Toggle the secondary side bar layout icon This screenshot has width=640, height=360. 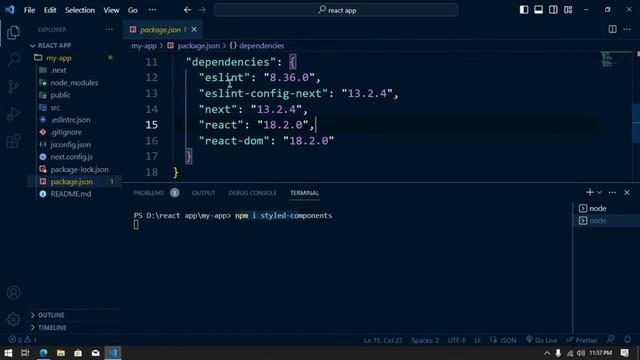point(553,10)
